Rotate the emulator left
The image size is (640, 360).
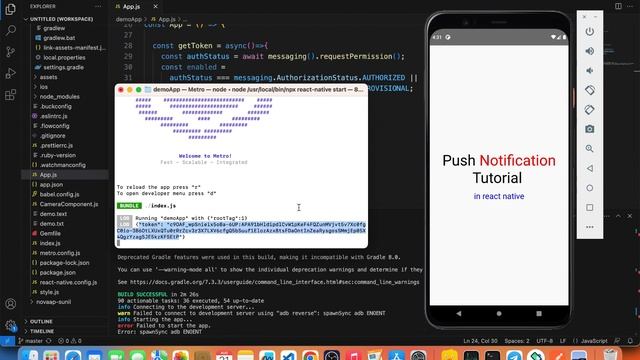pyautogui.click(x=589, y=90)
